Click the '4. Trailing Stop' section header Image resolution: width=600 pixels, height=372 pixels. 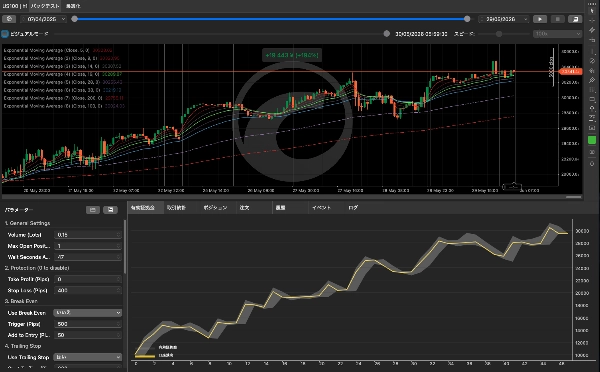coord(23,346)
